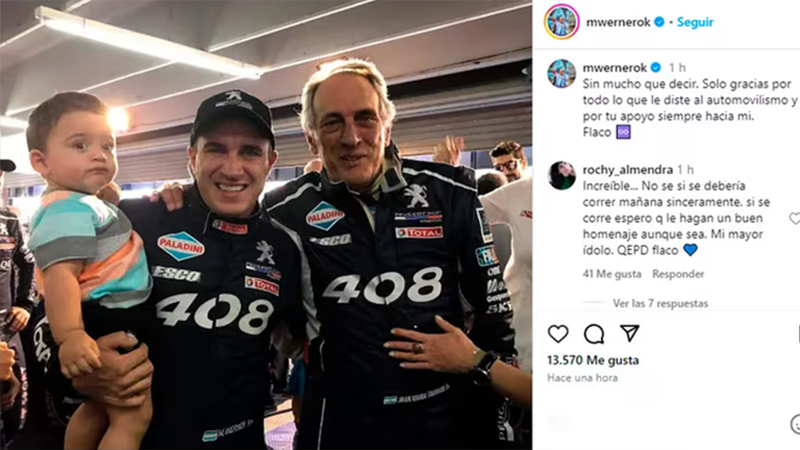Like the post with the heart icon
Image resolution: width=800 pixels, height=450 pixels.
pyautogui.click(x=558, y=334)
